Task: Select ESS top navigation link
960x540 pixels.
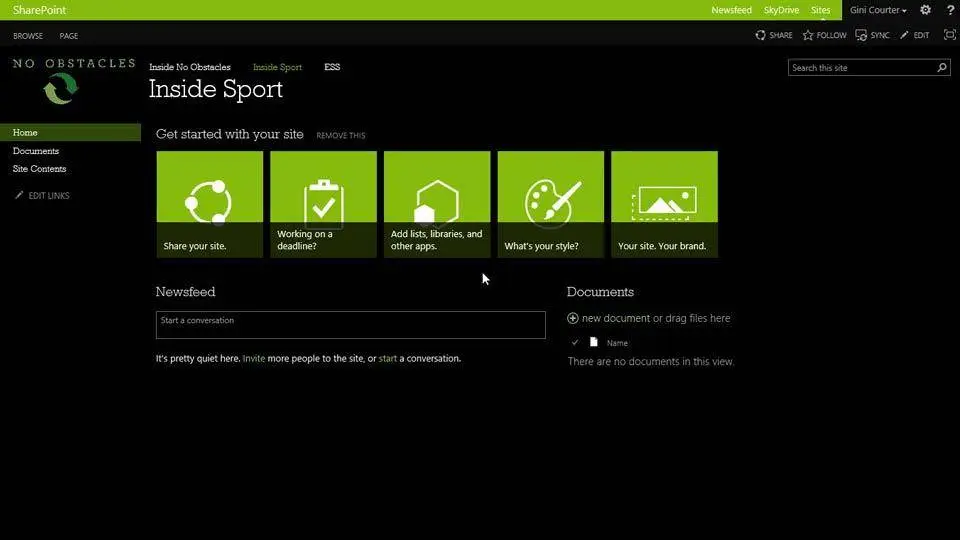Action: (x=332, y=67)
